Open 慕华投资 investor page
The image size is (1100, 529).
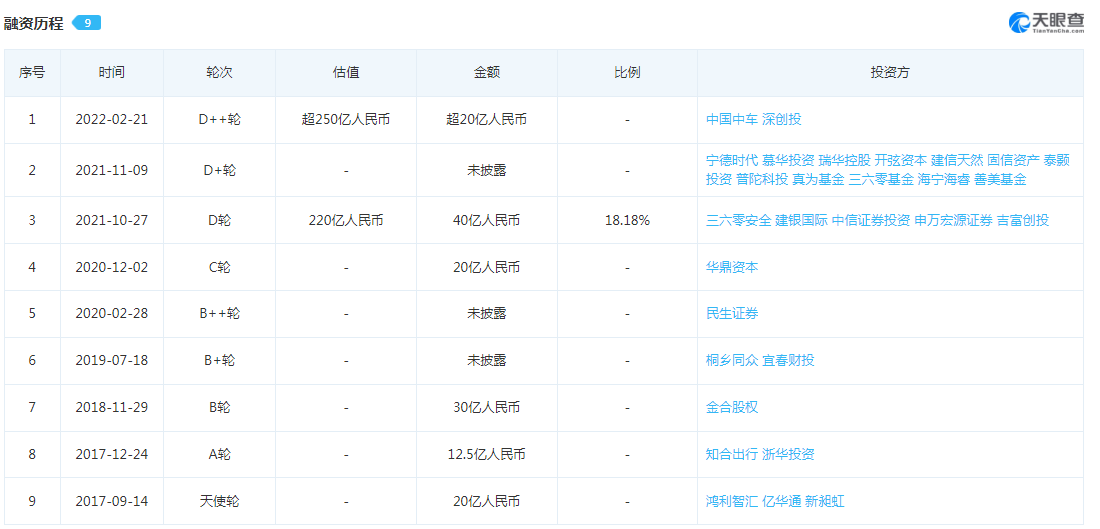(789, 161)
